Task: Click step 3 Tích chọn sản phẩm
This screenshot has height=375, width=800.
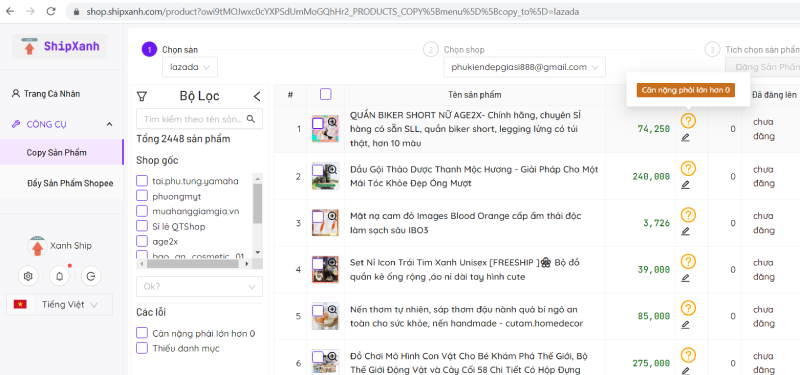Action: [752, 49]
